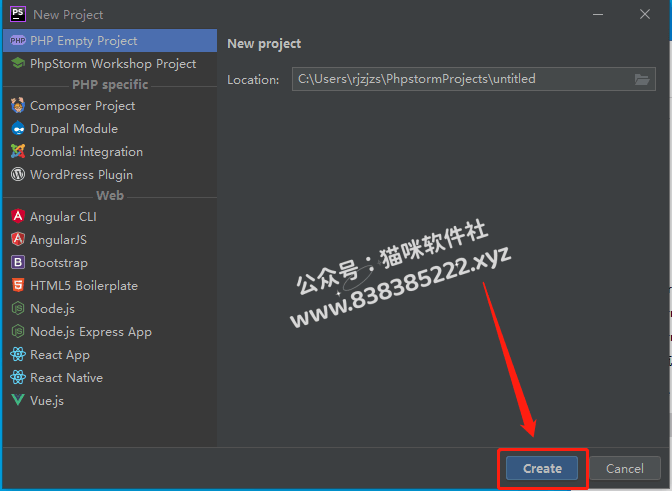Click the Vue.js V icon

pos(18,400)
